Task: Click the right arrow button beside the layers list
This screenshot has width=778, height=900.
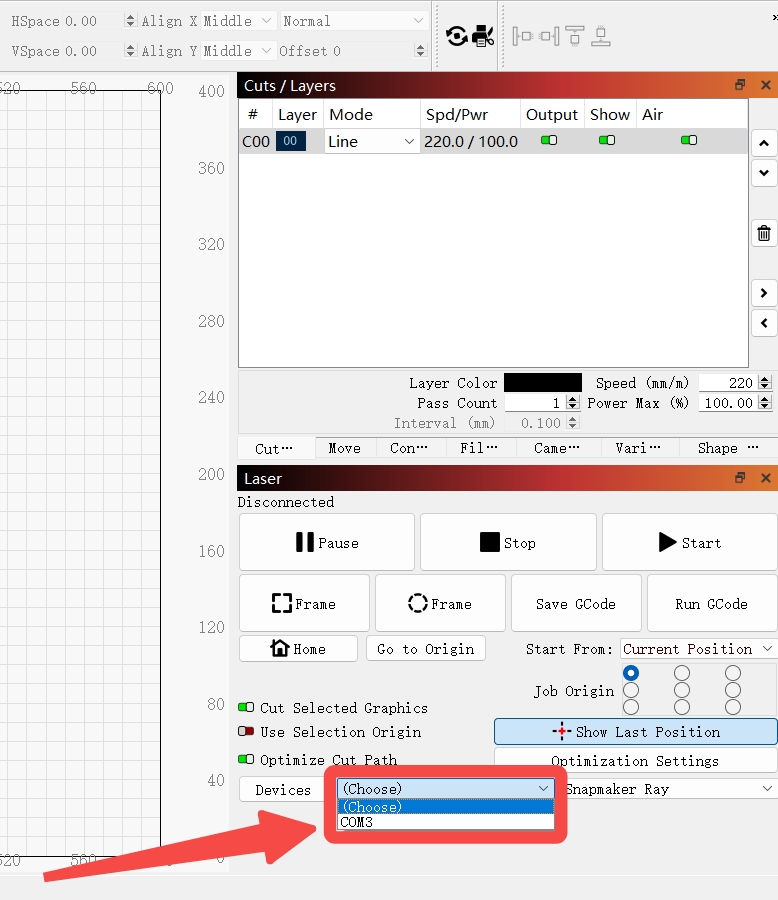Action: (764, 293)
